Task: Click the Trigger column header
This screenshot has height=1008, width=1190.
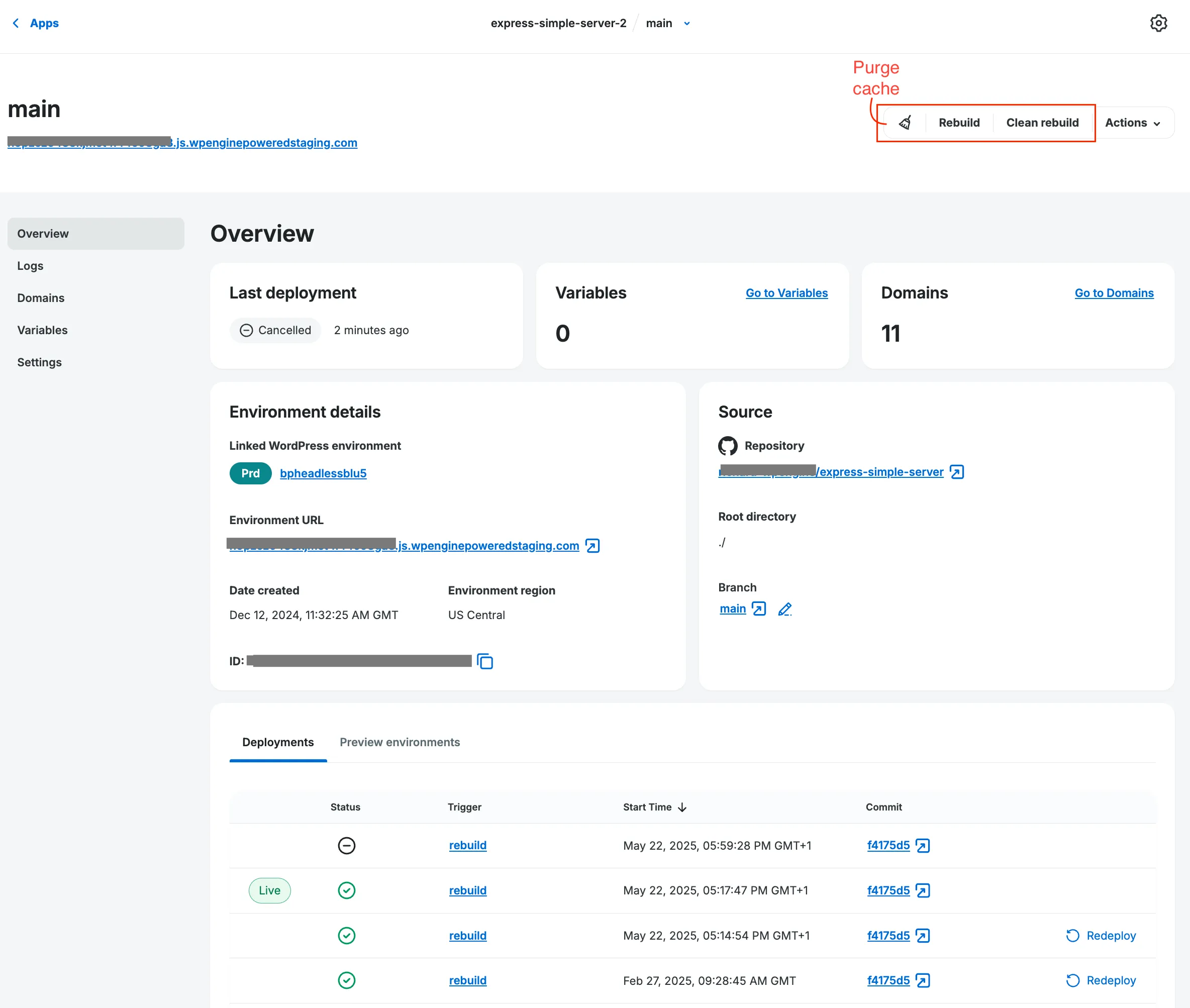Action: (x=465, y=808)
